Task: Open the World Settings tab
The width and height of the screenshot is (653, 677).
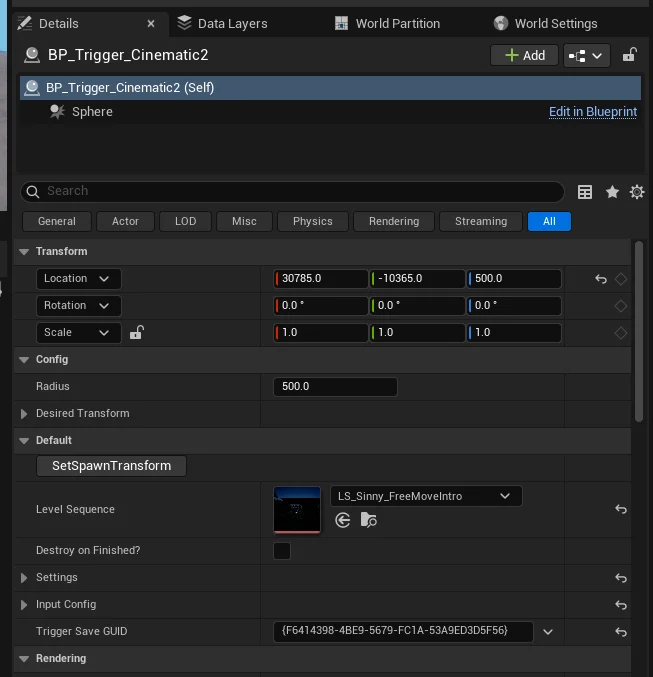Action: pyautogui.click(x=545, y=24)
